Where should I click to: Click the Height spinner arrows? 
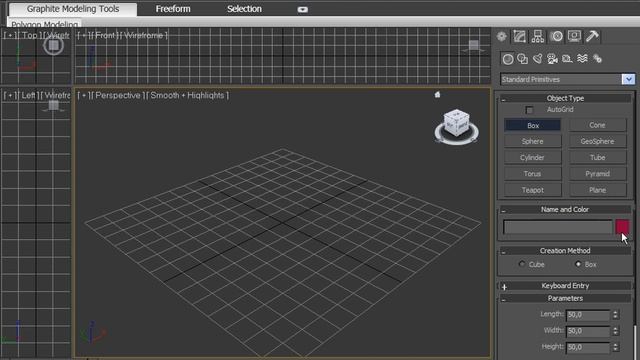click(616, 347)
